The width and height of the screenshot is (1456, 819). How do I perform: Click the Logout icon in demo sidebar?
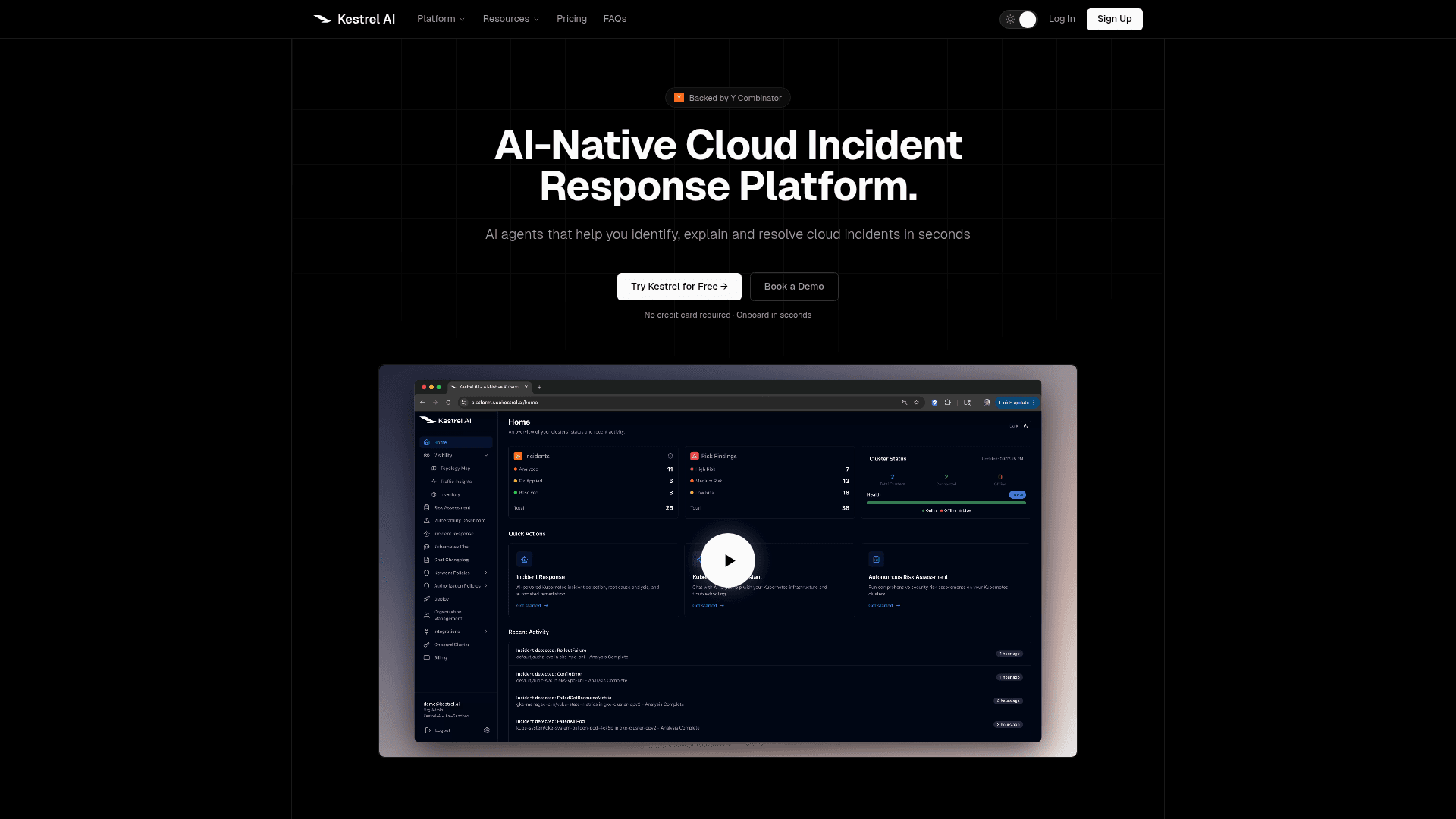tap(428, 730)
